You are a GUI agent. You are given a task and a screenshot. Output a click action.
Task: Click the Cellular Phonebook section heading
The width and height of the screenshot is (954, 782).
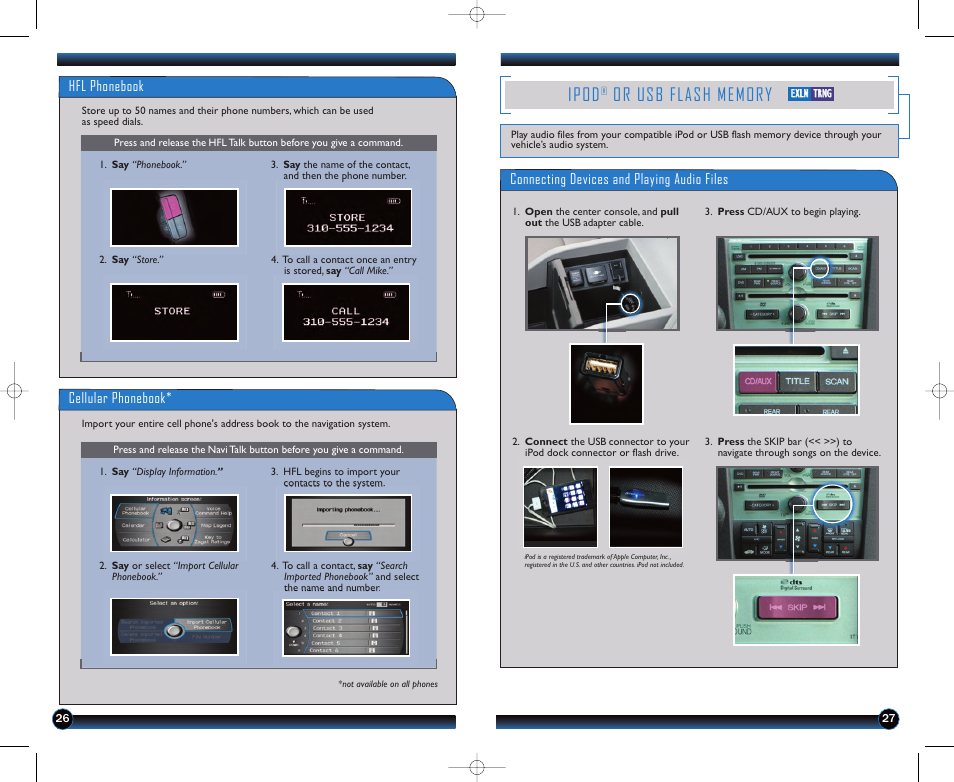[x=119, y=399]
